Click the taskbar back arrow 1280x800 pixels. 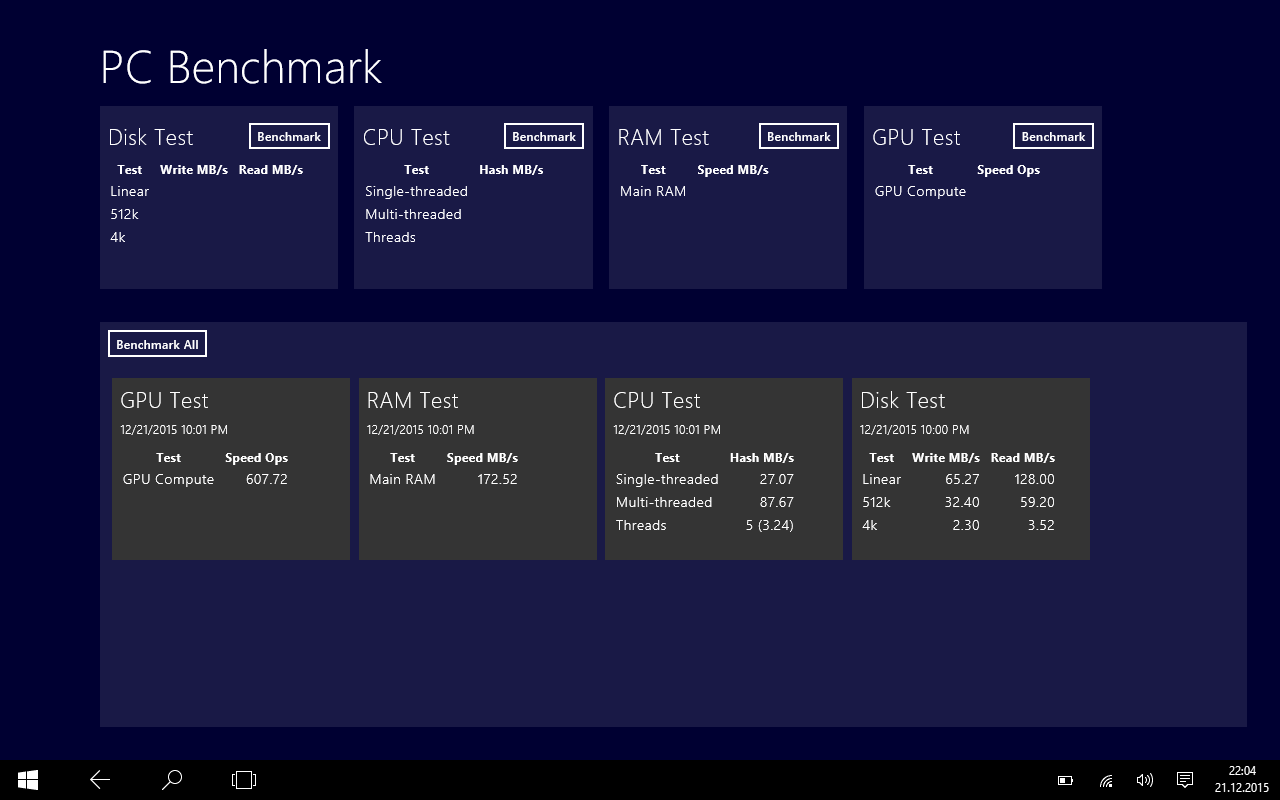[100, 780]
